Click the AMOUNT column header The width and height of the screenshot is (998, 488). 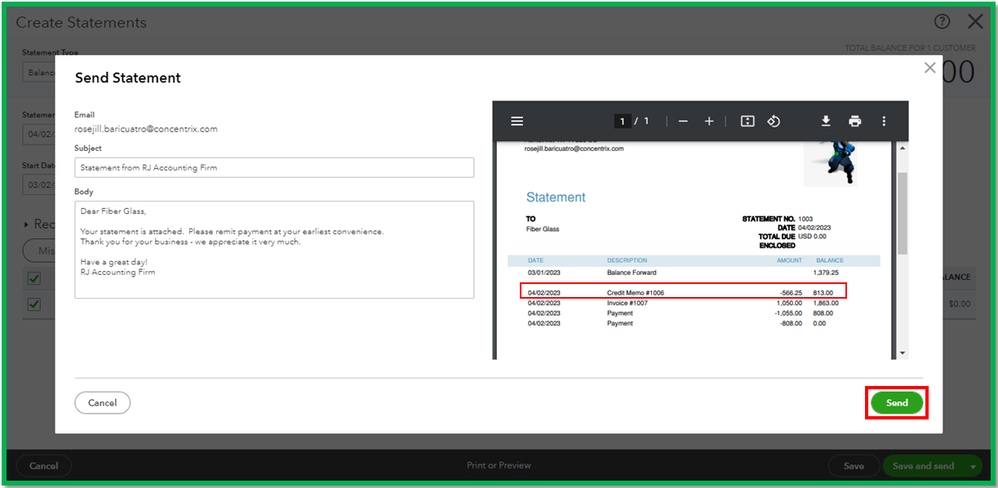[789, 260]
